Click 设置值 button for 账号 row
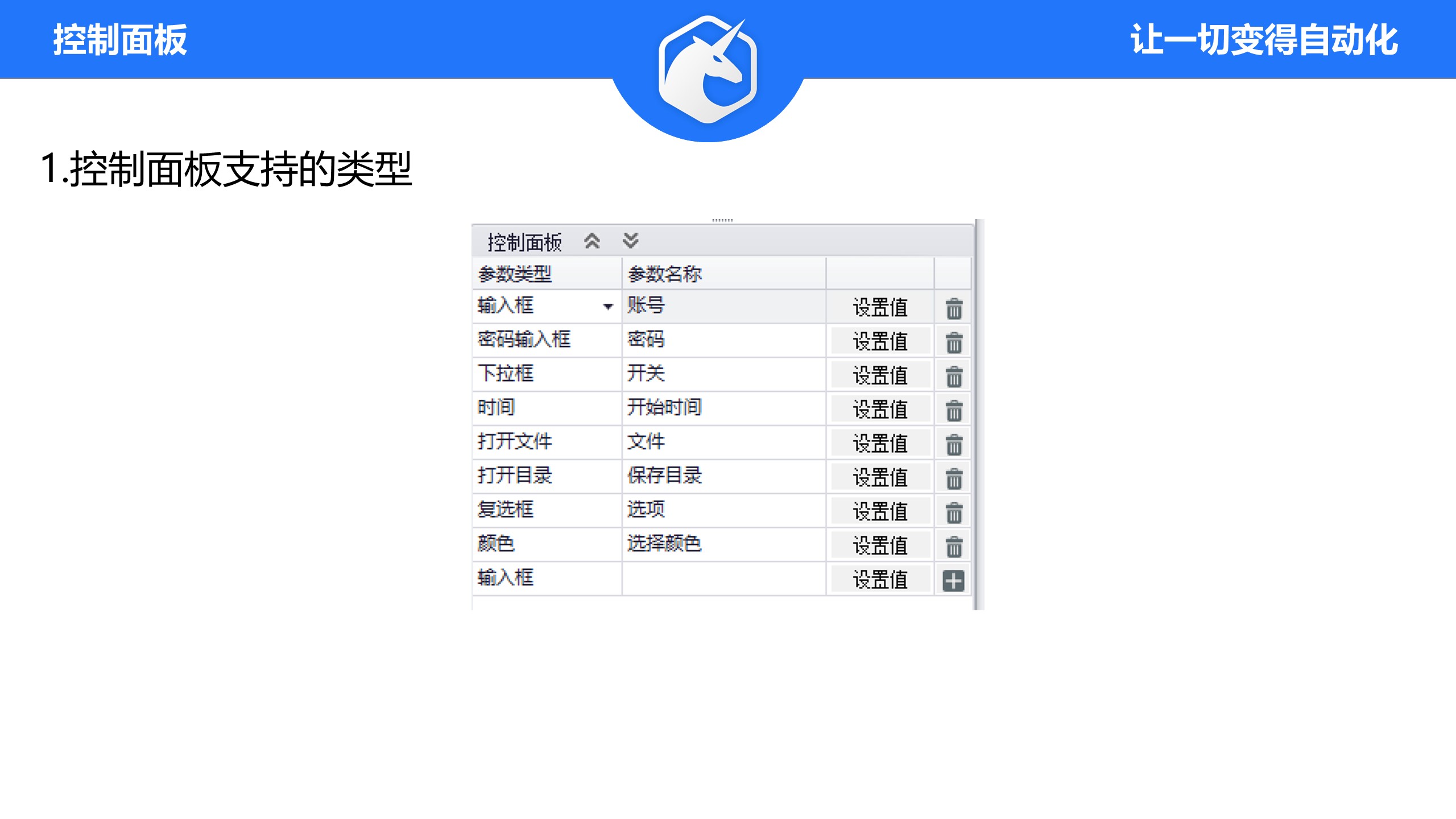 pos(880,308)
